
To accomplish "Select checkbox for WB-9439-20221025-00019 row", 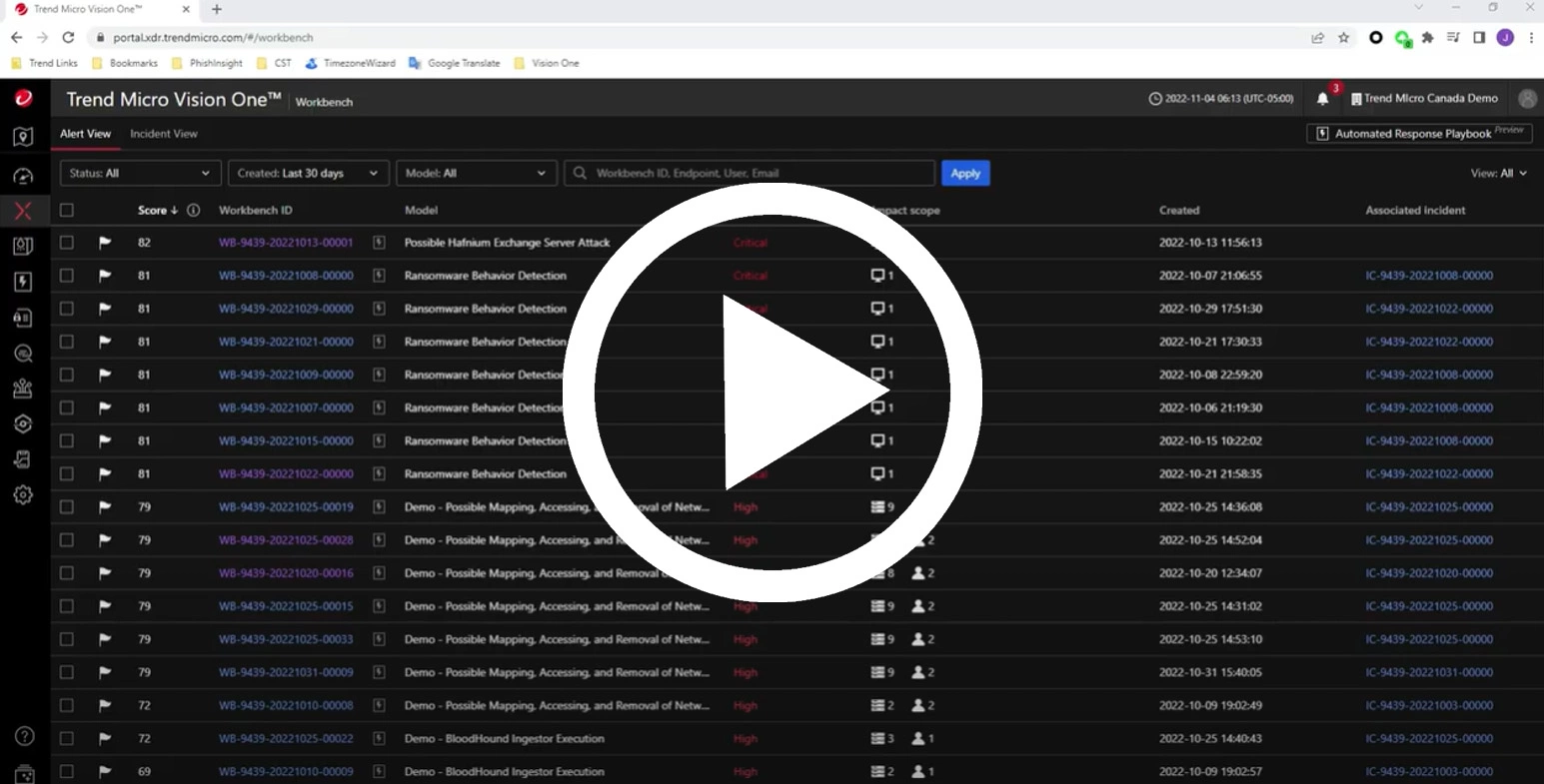I will pos(67,507).
